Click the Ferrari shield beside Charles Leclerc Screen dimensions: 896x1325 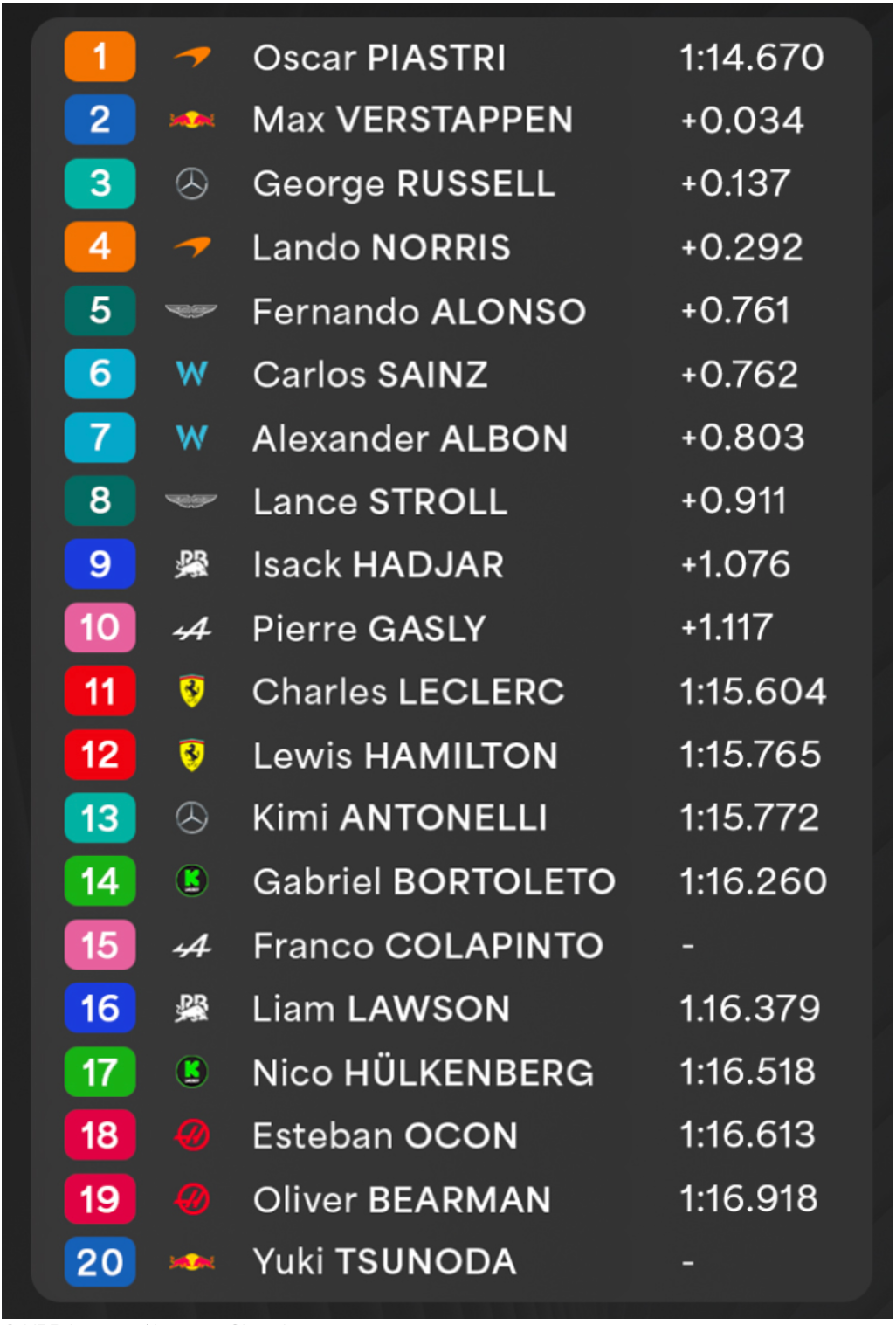click(x=192, y=691)
